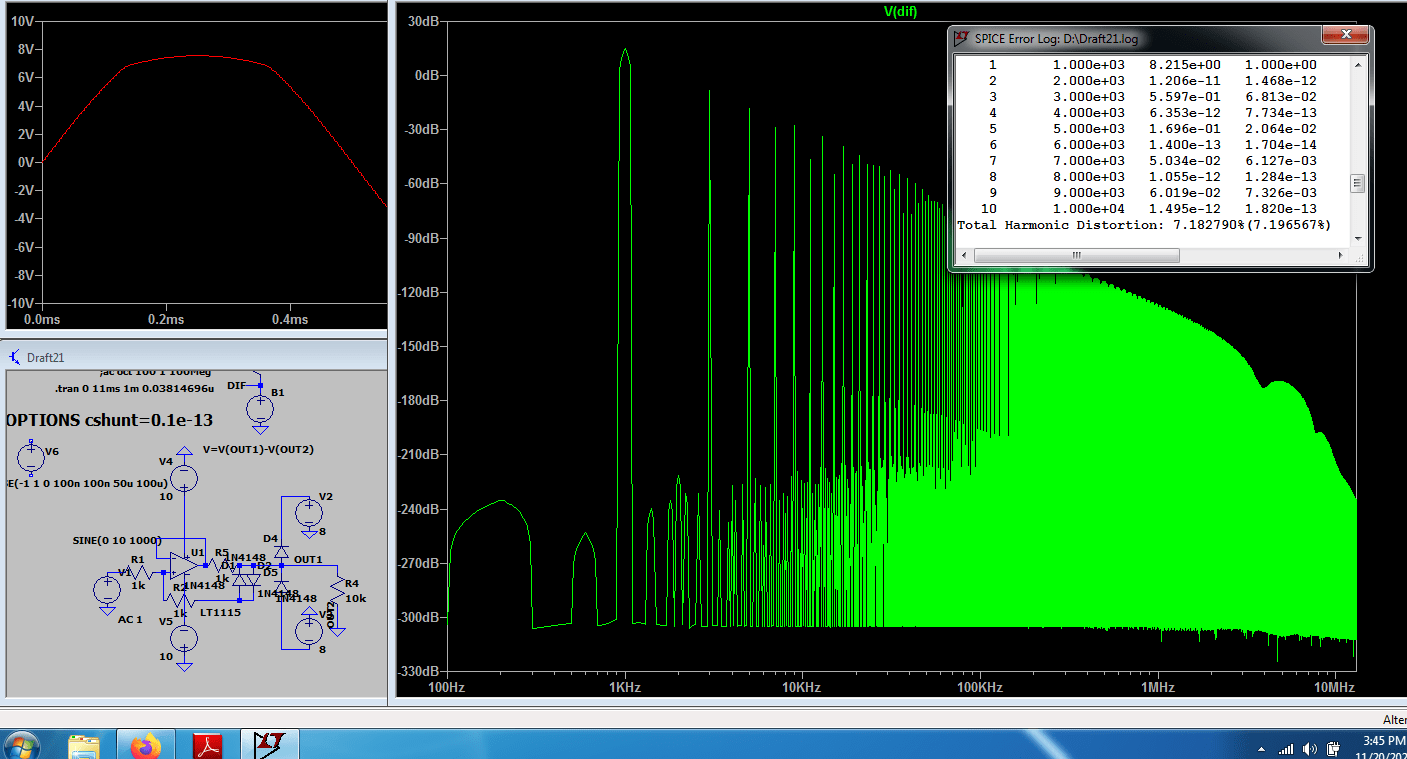This screenshot has width=1407, height=759.
Task: Open the Windows Start menu
Action: click(x=22, y=745)
